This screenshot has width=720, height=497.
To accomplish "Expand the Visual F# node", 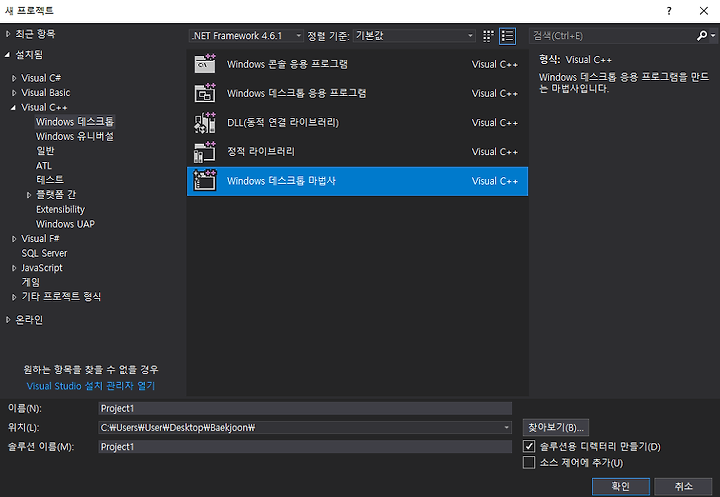I will coord(14,239).
